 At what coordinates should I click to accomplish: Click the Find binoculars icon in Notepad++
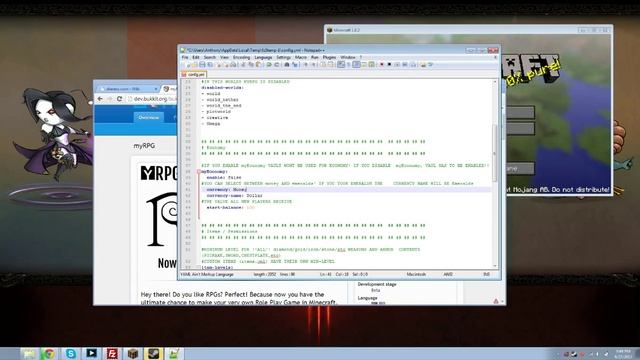pos(287,64)
